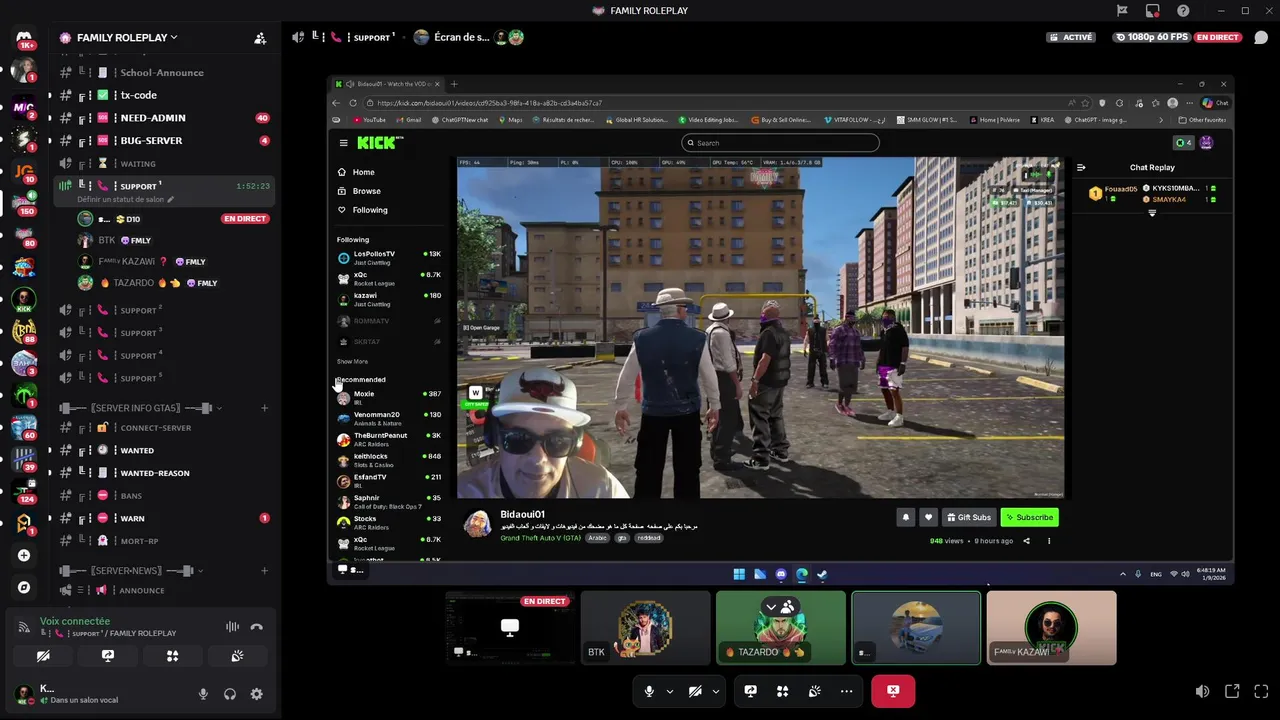Click Subscribe button in Kick stream
The image size is (1280, 720).
coord(1029,517)
